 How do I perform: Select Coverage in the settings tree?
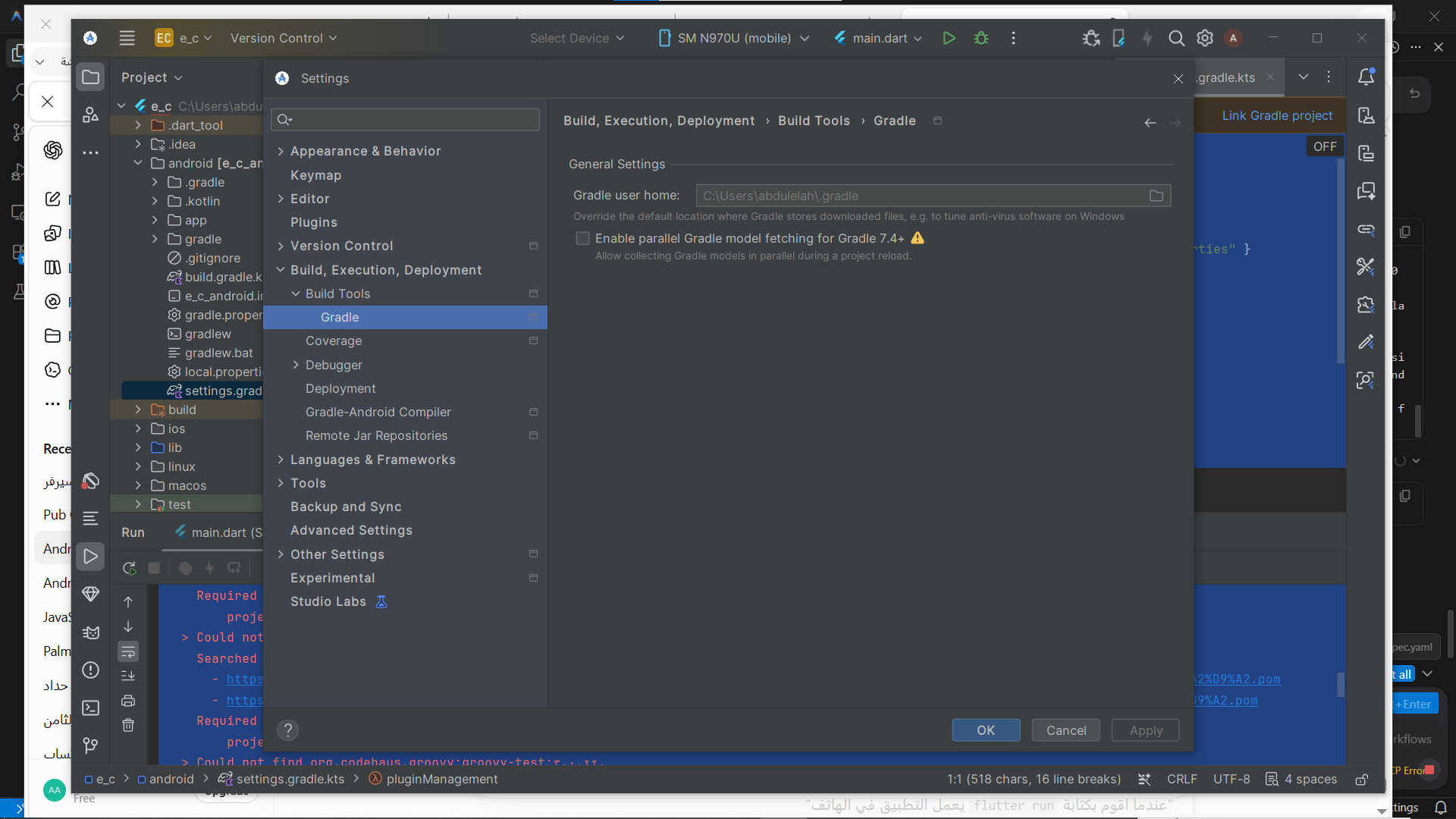(x=334, y=341)
